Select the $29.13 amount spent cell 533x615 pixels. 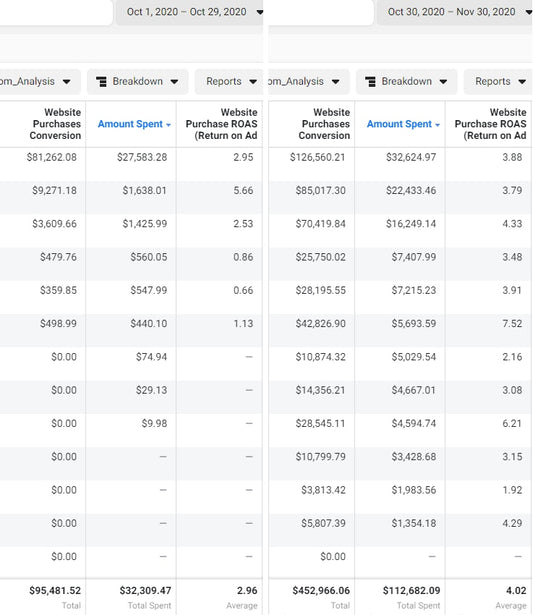click(151, 391)
